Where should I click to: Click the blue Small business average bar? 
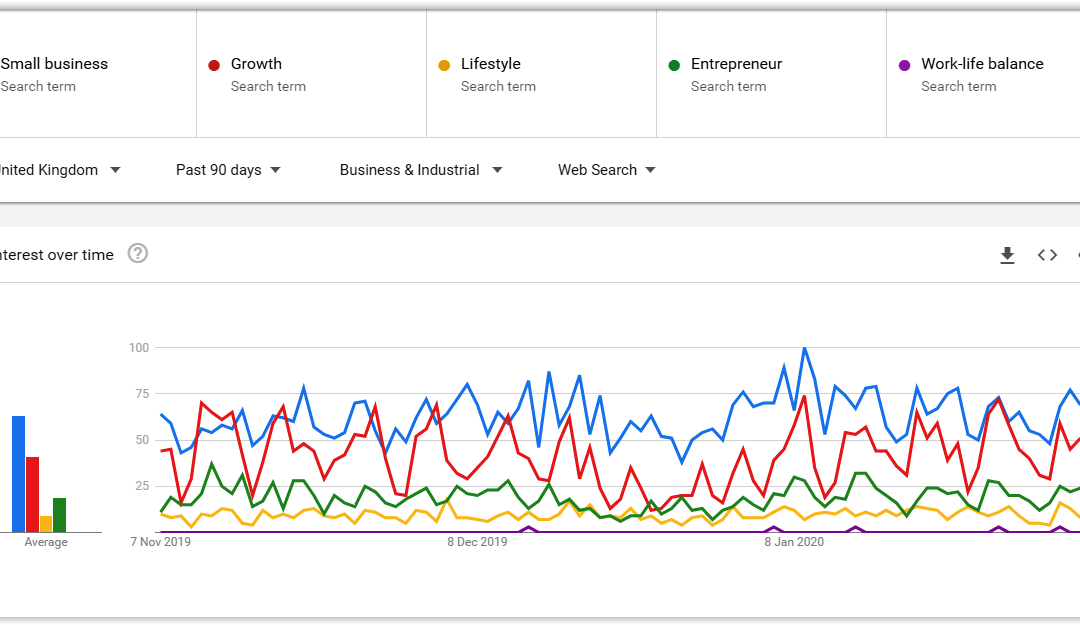pos(18,474)
